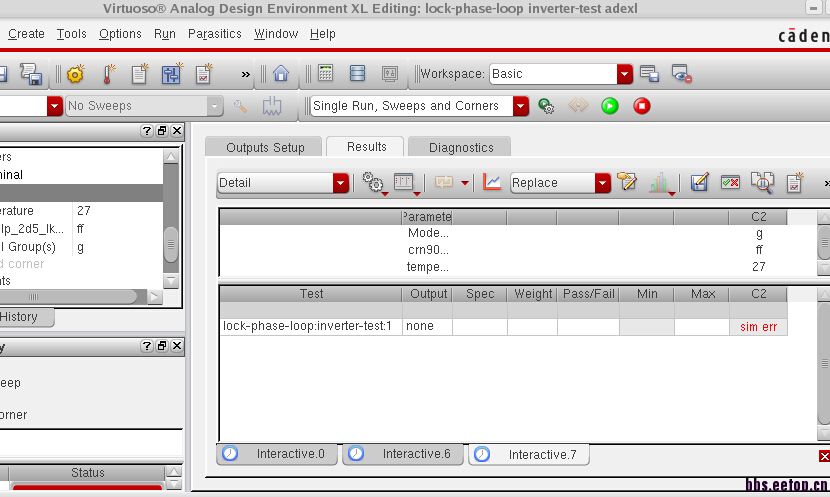
Task: Click the document-with-star toolbar icon
Action: 140,74
